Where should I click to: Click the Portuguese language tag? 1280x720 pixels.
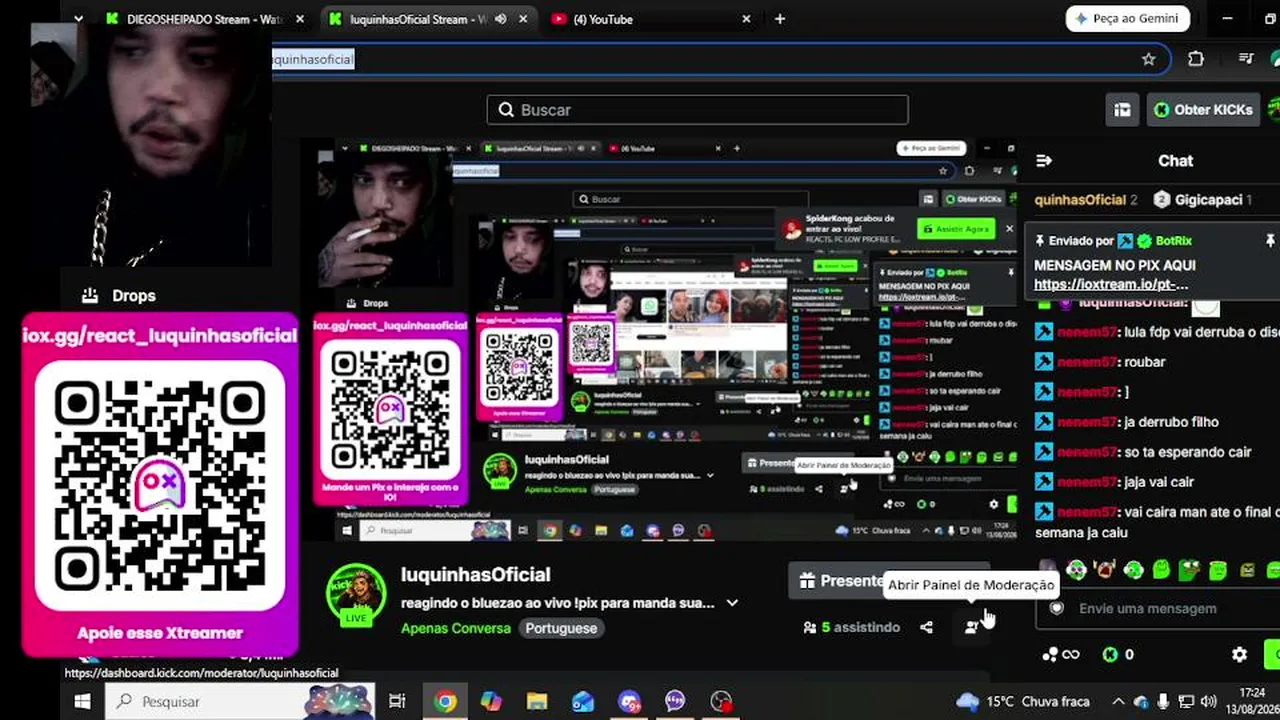pyautogui.click(x=561, y=628)
